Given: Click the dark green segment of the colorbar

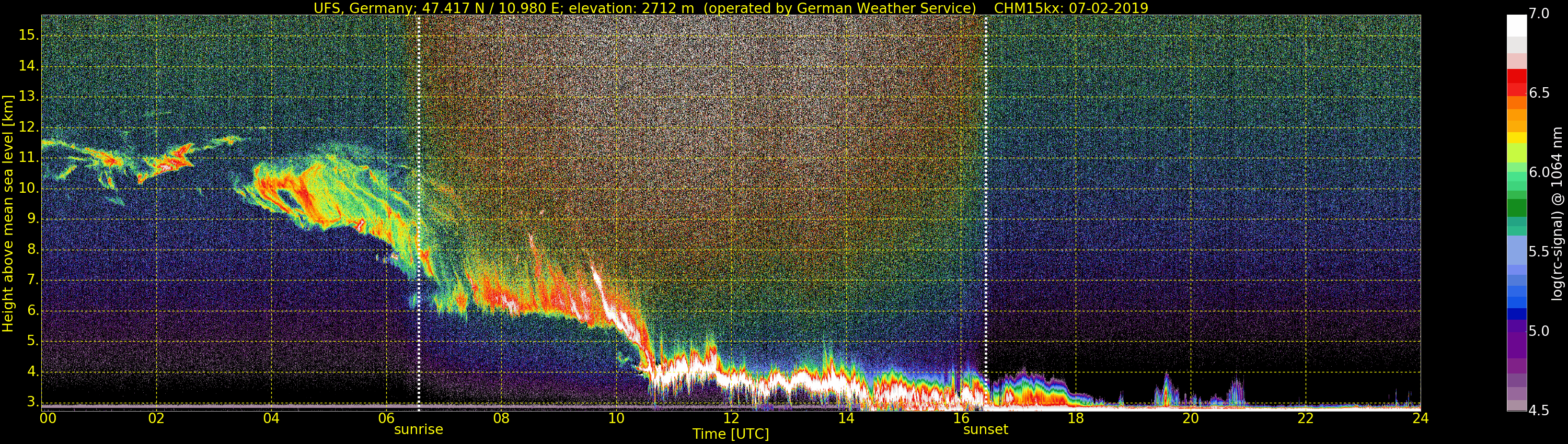Looking at the screenshot, I should tap(1516, 207).
